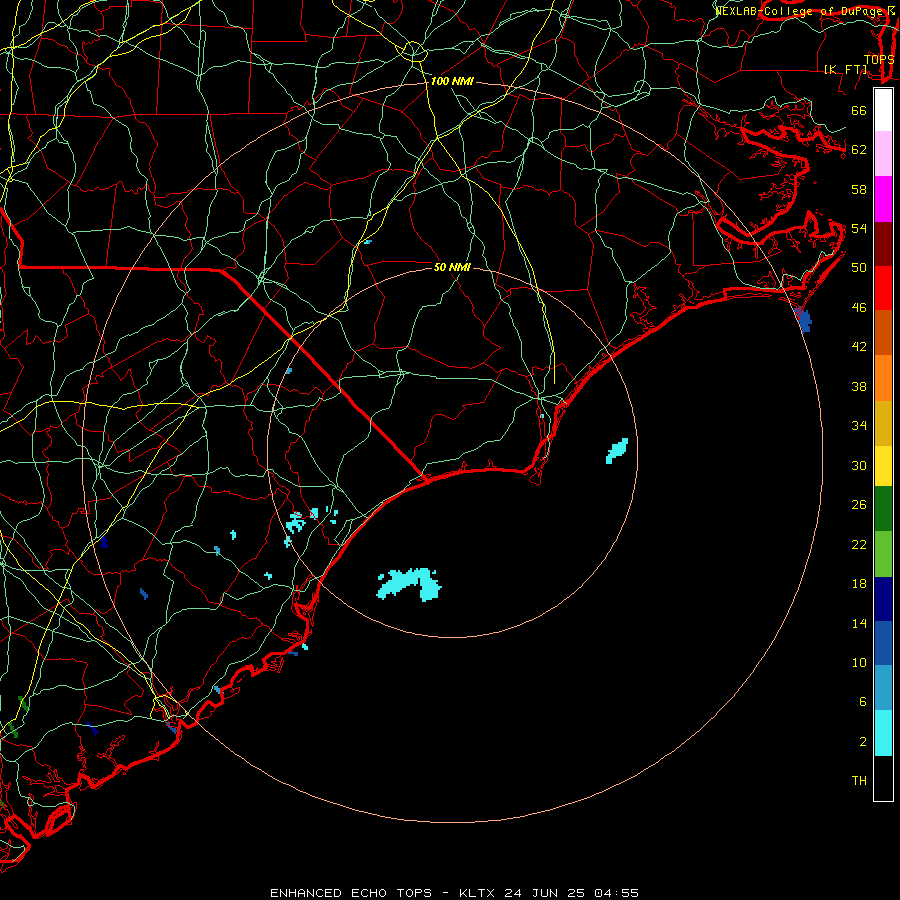
Task: Click the gold legend swatch
Action: point(883,423)
